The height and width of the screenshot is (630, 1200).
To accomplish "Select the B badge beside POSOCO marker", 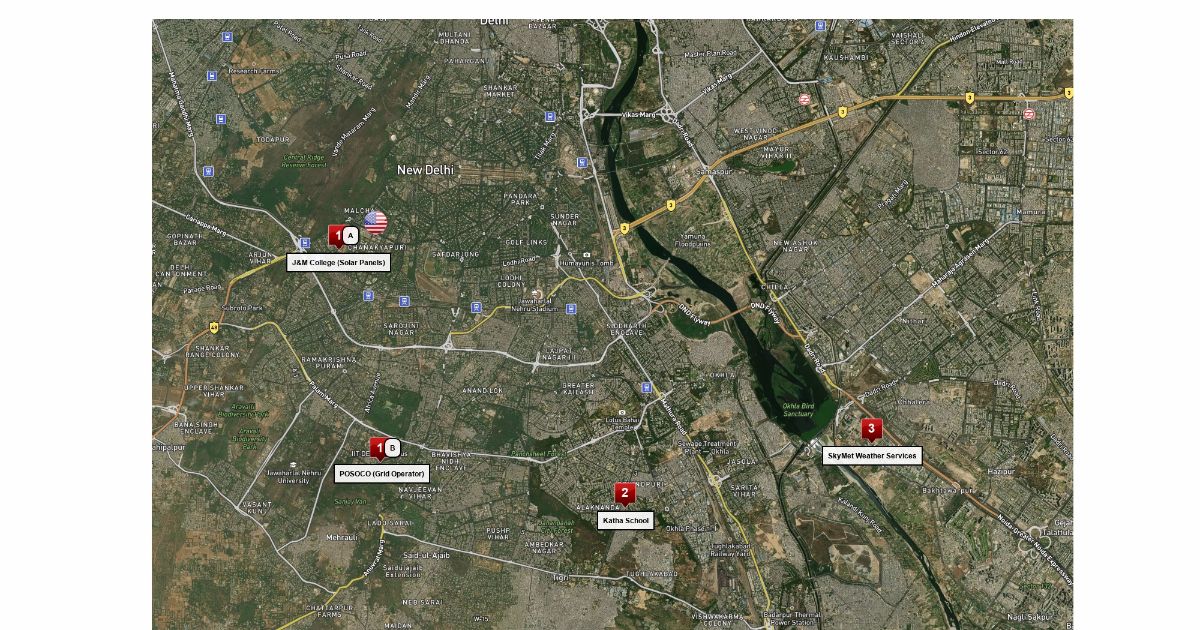I will (x=392, y=447).
